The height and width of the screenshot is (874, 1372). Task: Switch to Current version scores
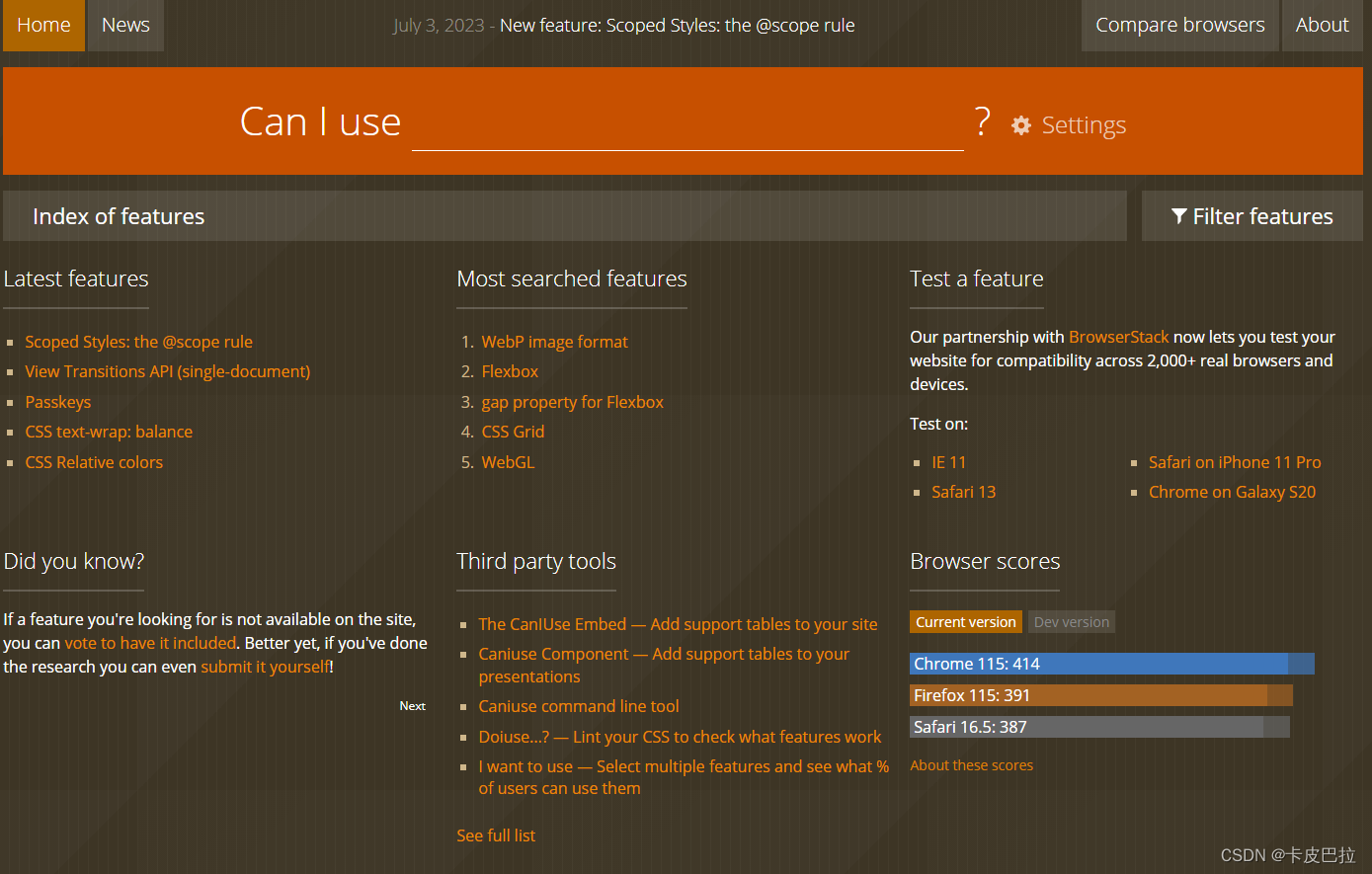[x=965, y=622]
